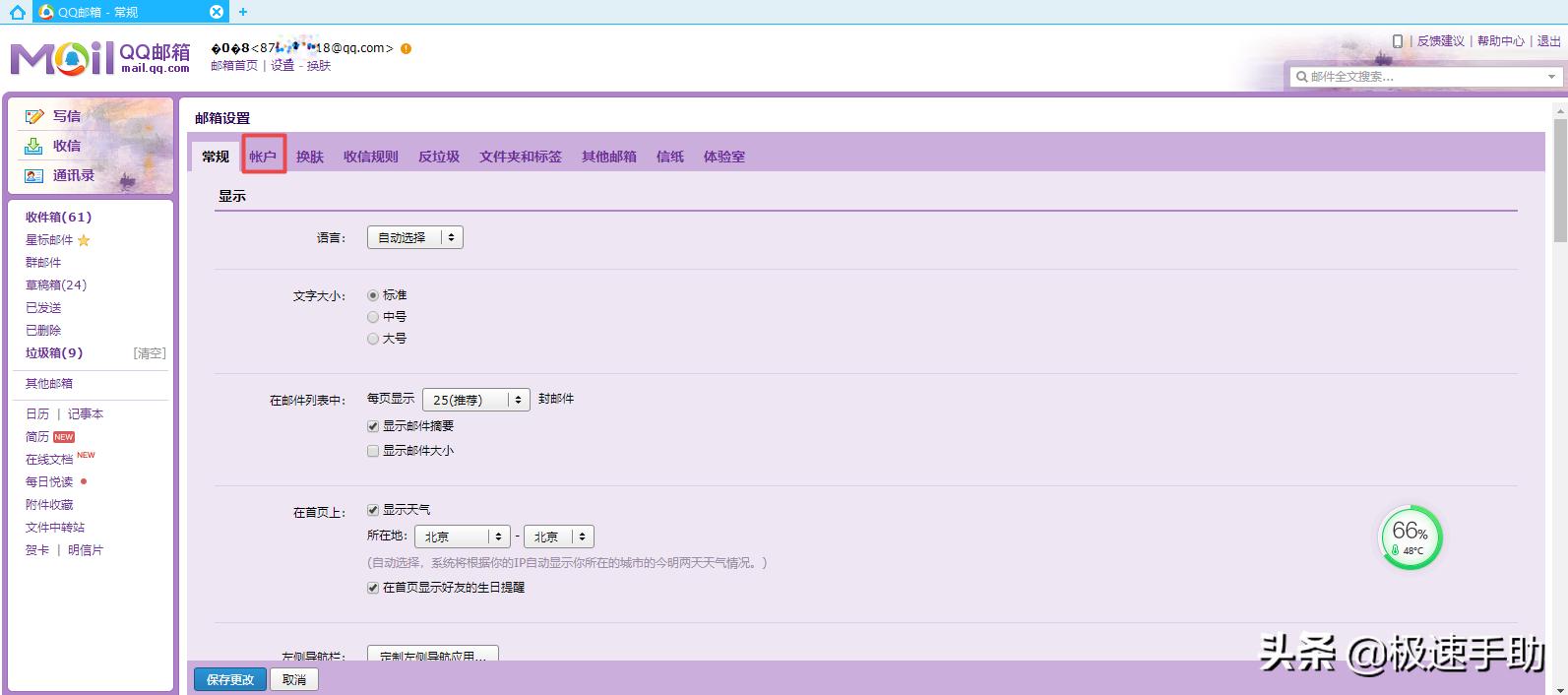Click the 定制左侧导航应用 button
The image size is (1568, 695).
pyautogui.click(x=433, y=654)
